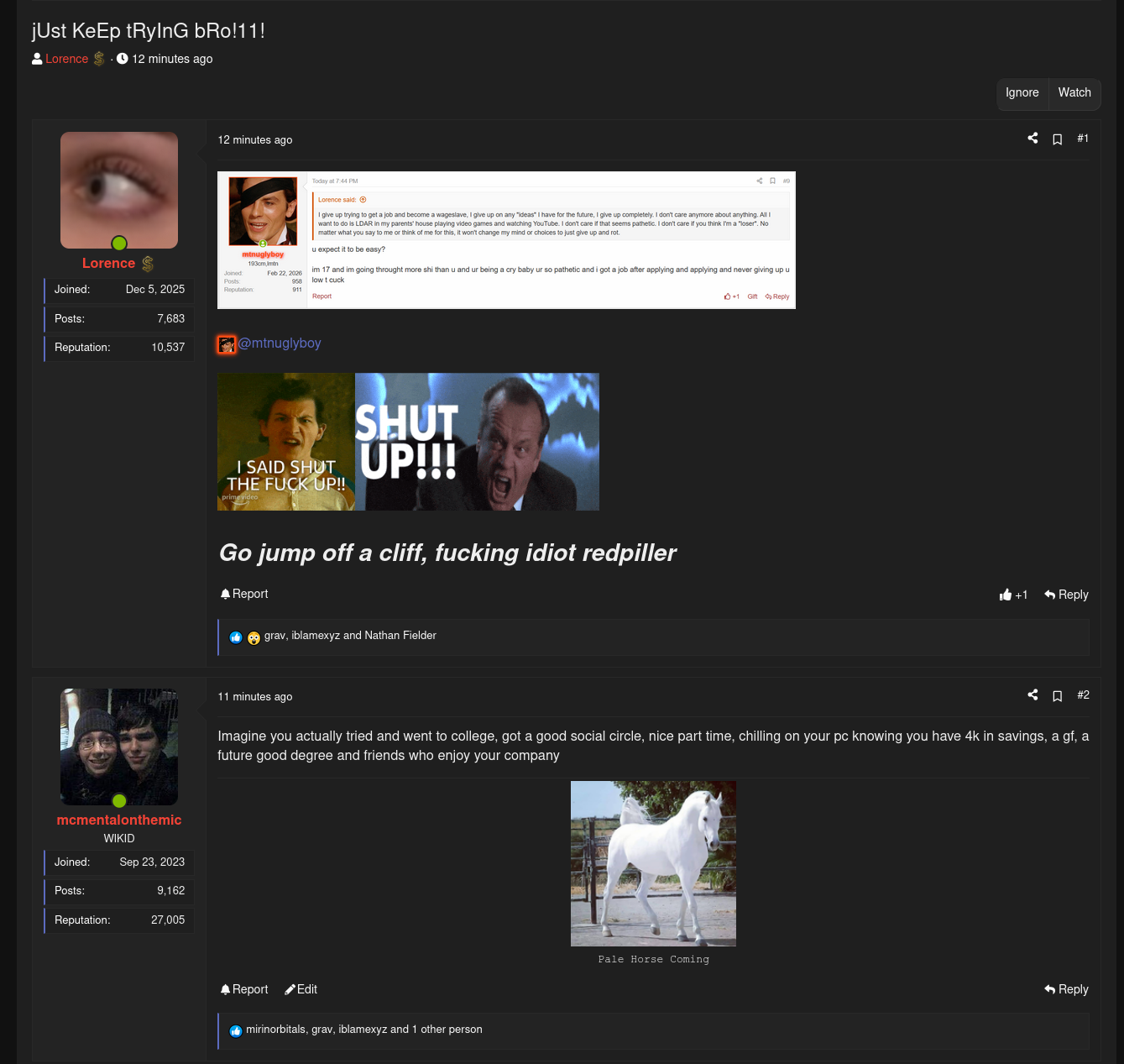
Task: Bookmark post #2 using the bookmark icon
Action: point(1058,696)
